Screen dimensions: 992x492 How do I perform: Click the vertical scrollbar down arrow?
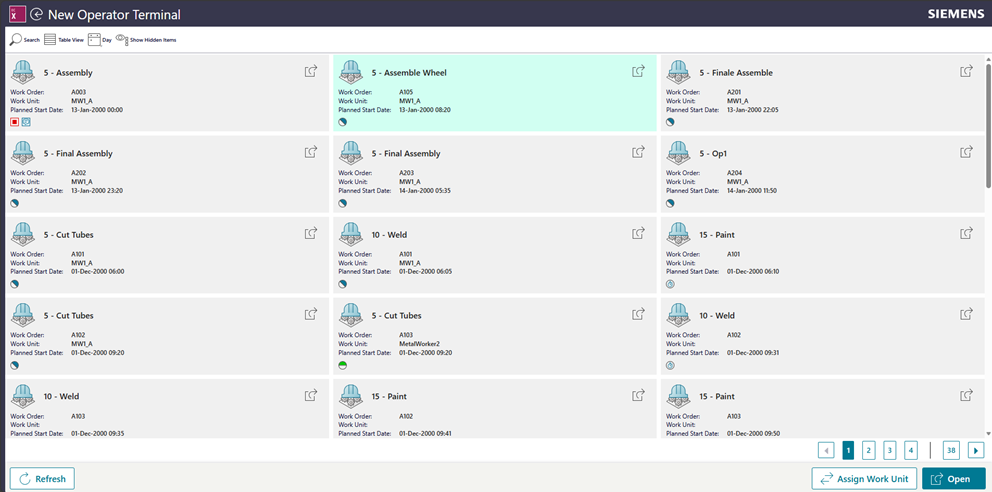pyautogui.click(x=988, y=434)
